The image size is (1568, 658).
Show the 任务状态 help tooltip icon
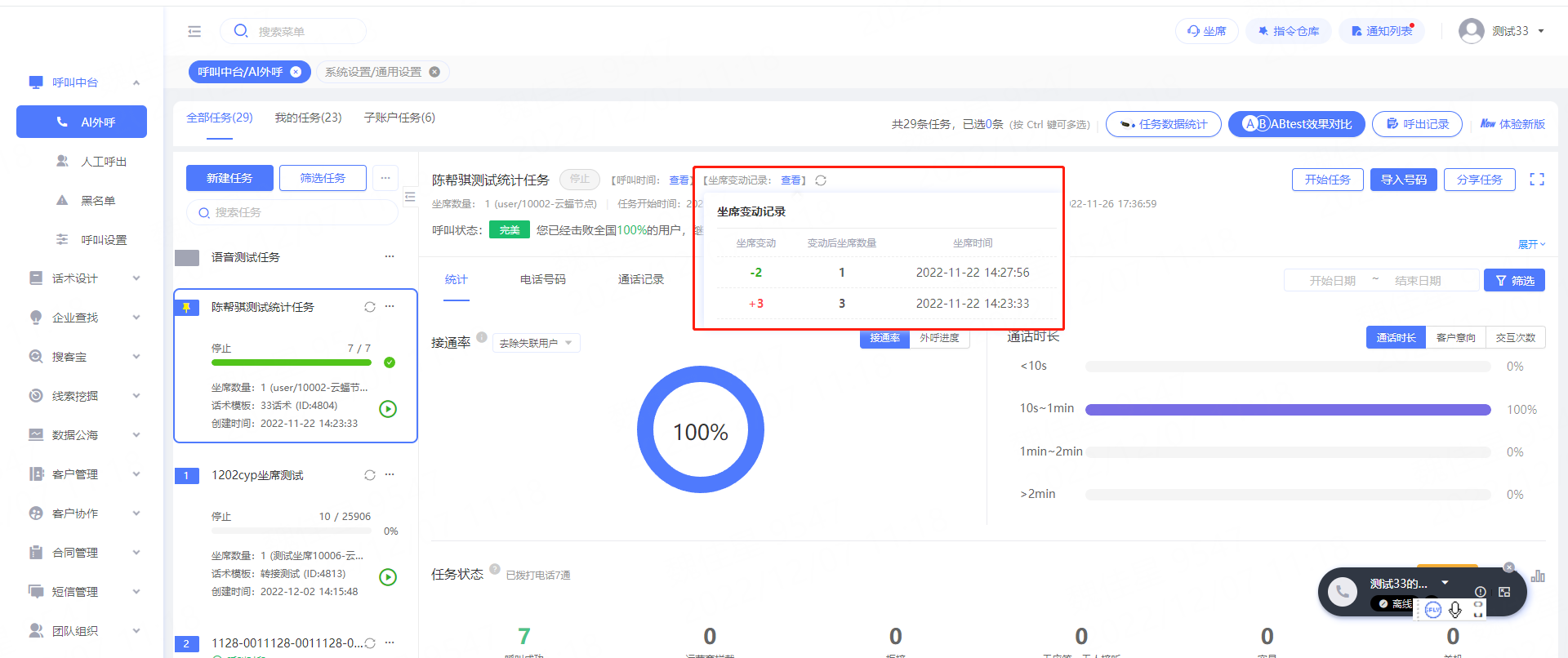[495, 569]
